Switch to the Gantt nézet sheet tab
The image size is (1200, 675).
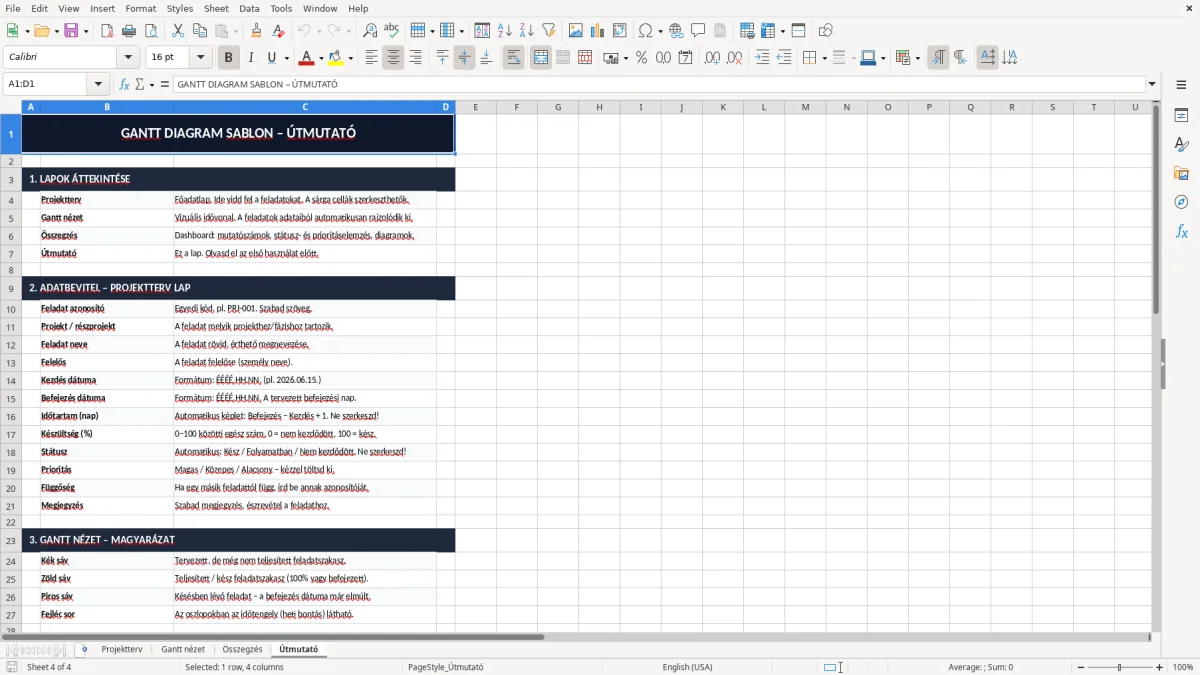(x=183, y=649)
